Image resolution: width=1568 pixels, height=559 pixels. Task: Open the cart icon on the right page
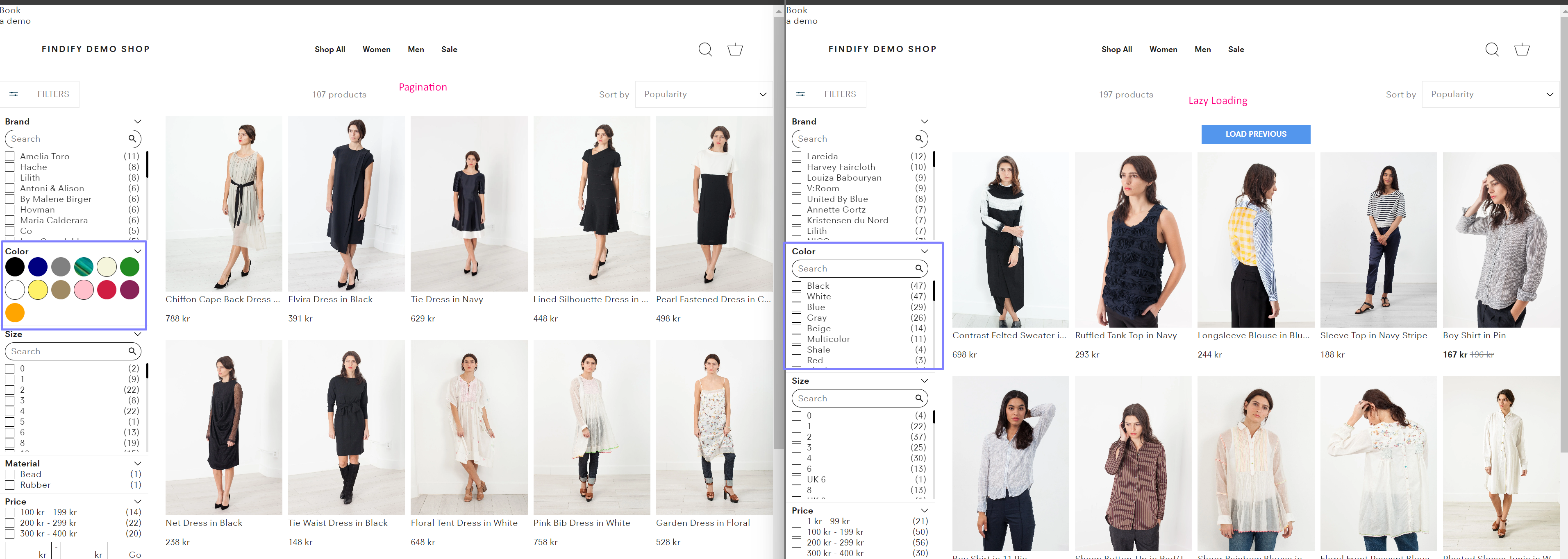tap(1522, 49)
